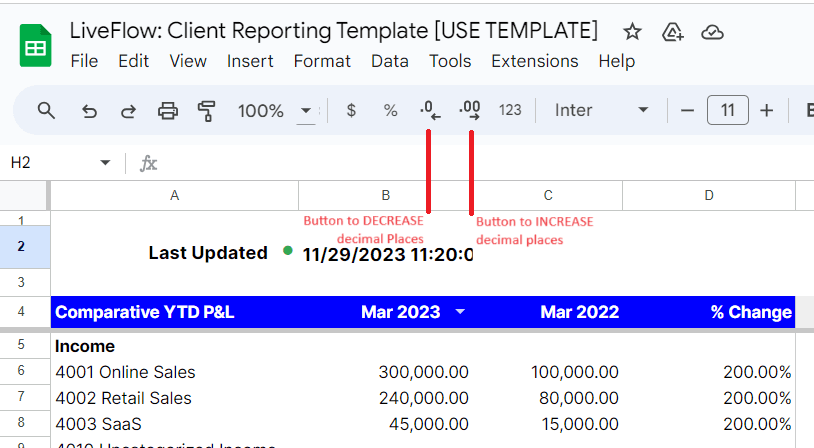
Task: Open the Insert menu
Action: pos(250,61)
